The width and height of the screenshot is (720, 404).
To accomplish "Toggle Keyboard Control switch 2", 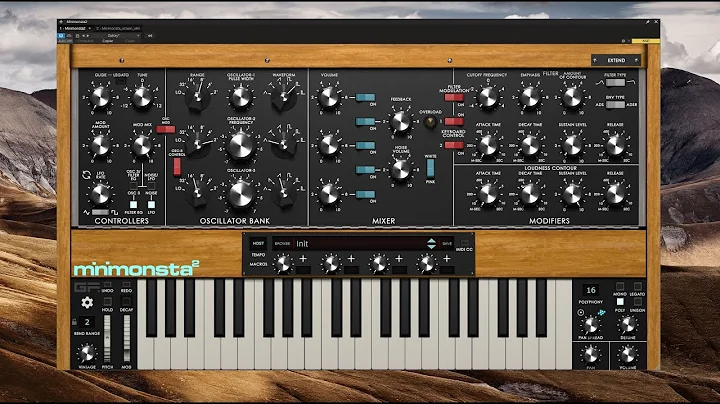I will 454,146.
